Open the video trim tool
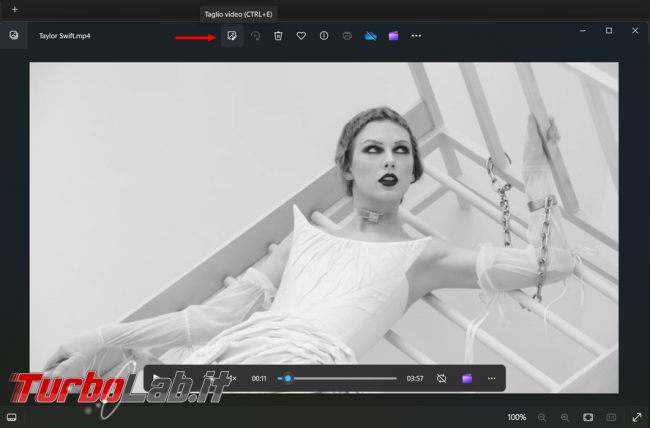Image resolution: width=650 pixels, height=428 pixels. tap(232, 36)
